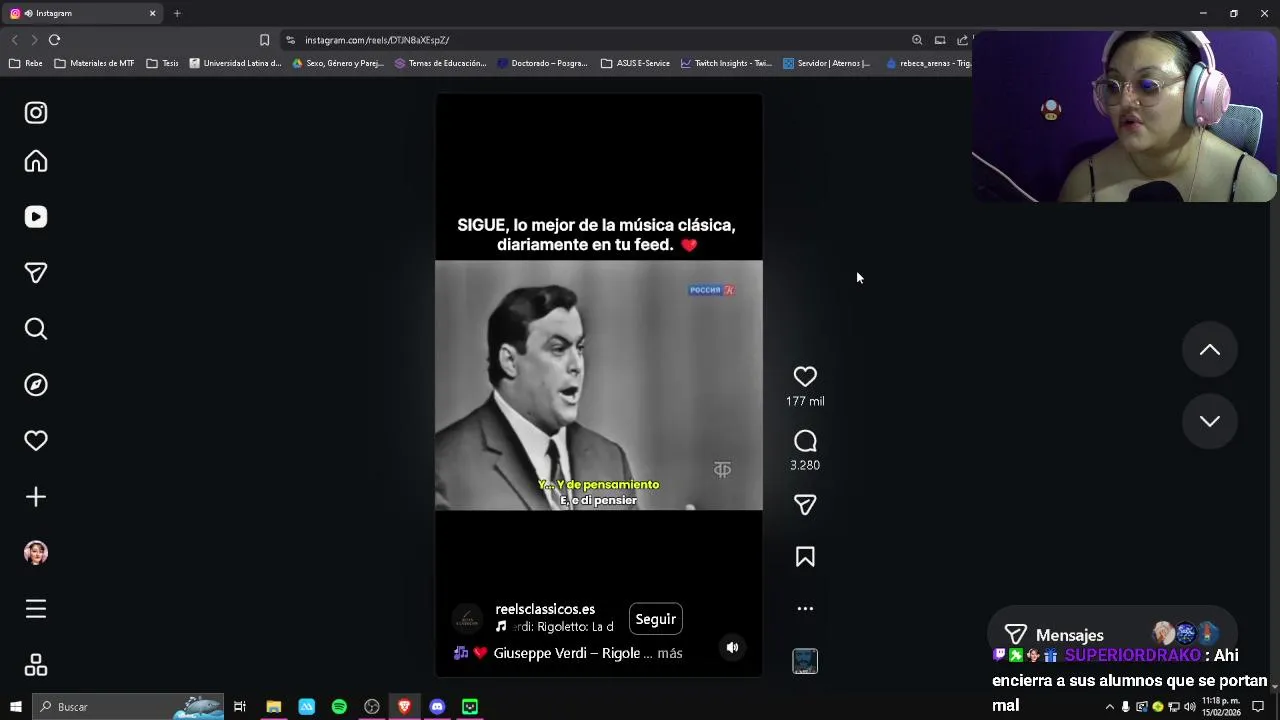Open Discord from the taskbar

coord(437,707)
